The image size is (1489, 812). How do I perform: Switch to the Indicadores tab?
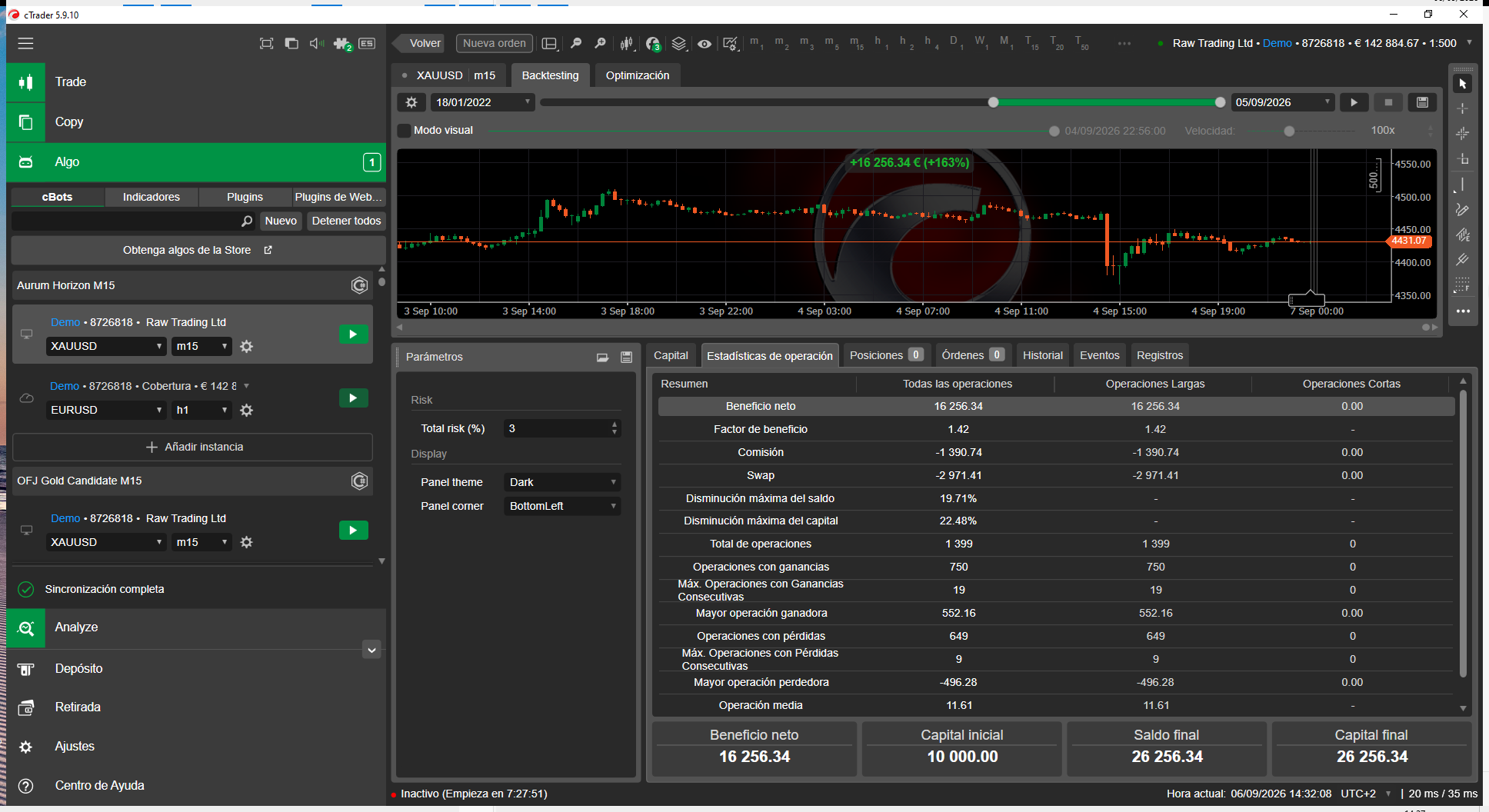point(152,198)
